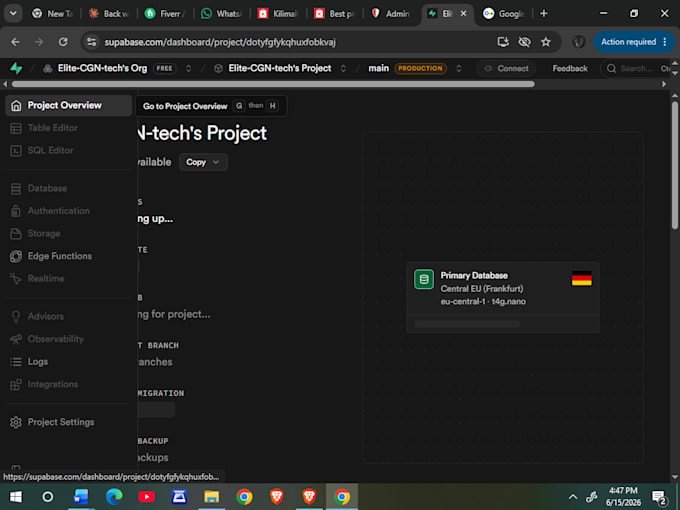The width and height of the screenshot is (680, 510).
Task: Go to the Database section
Action: 69,188
